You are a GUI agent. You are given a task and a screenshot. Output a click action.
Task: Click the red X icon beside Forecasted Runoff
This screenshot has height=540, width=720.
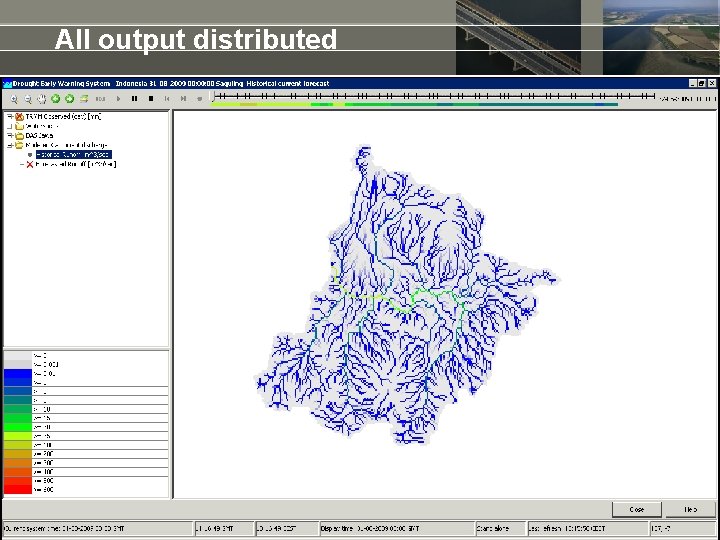click(x=30, y=164)
